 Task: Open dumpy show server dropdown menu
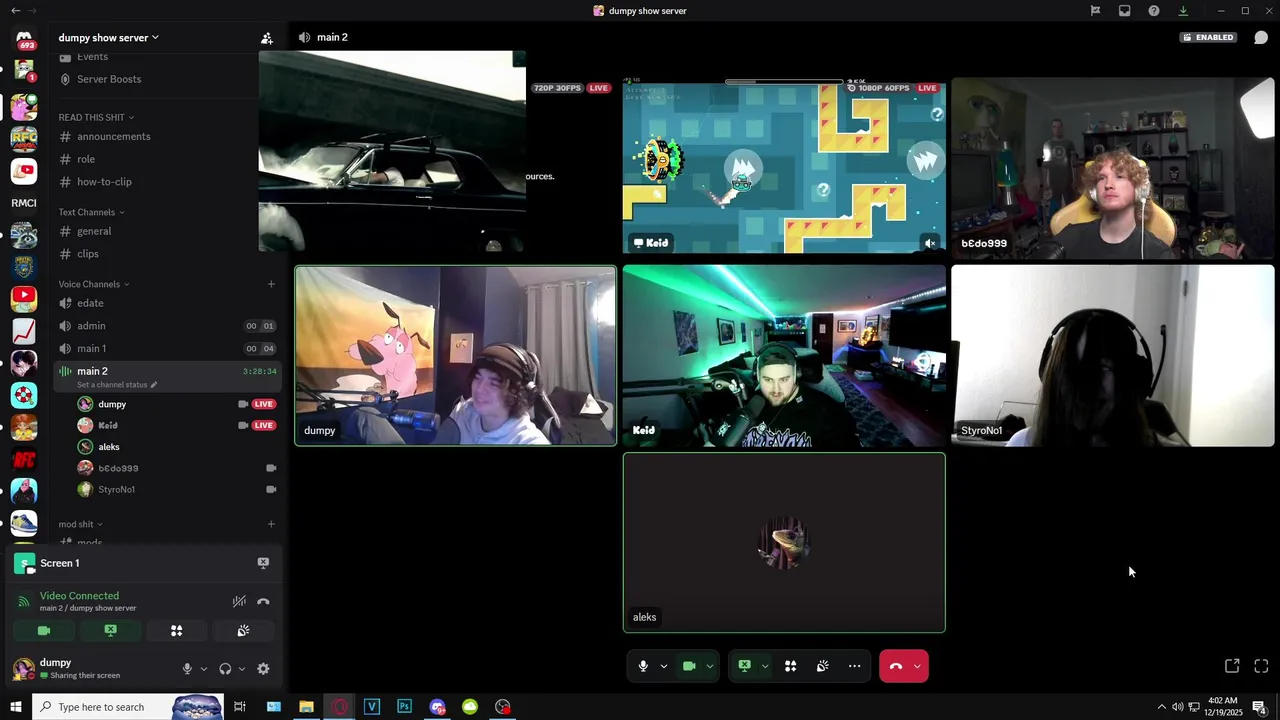(109, 38)
